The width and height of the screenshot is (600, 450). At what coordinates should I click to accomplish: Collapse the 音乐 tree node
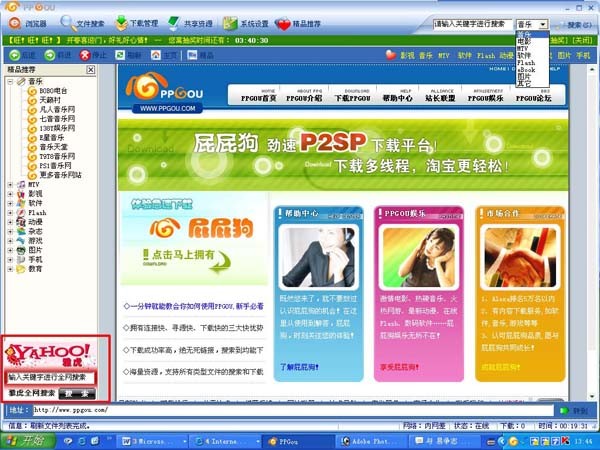click(x=10, y=82)
